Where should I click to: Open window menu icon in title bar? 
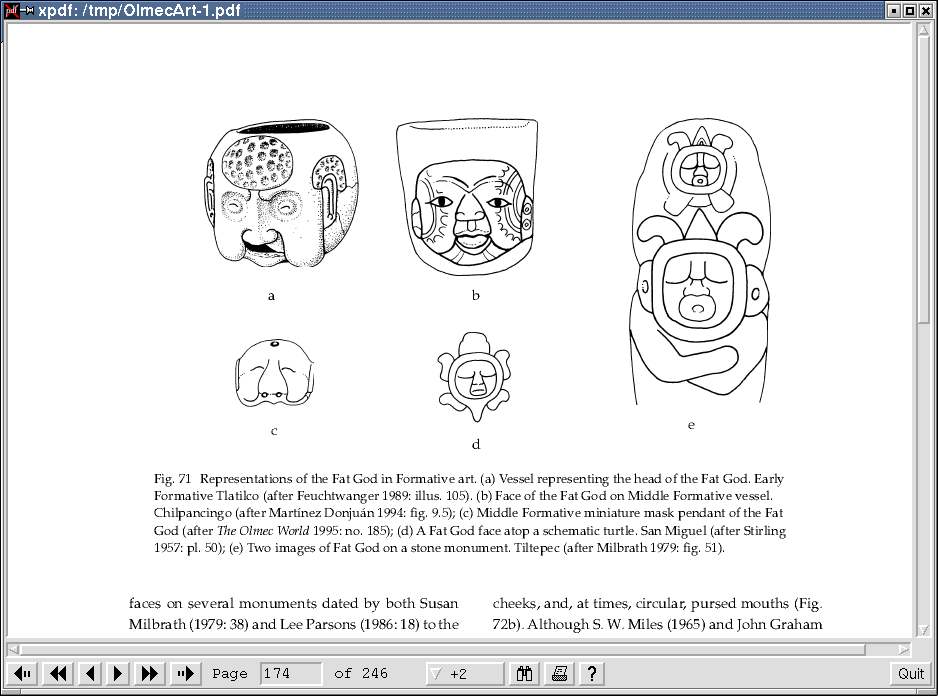click(x=11, y=10)
